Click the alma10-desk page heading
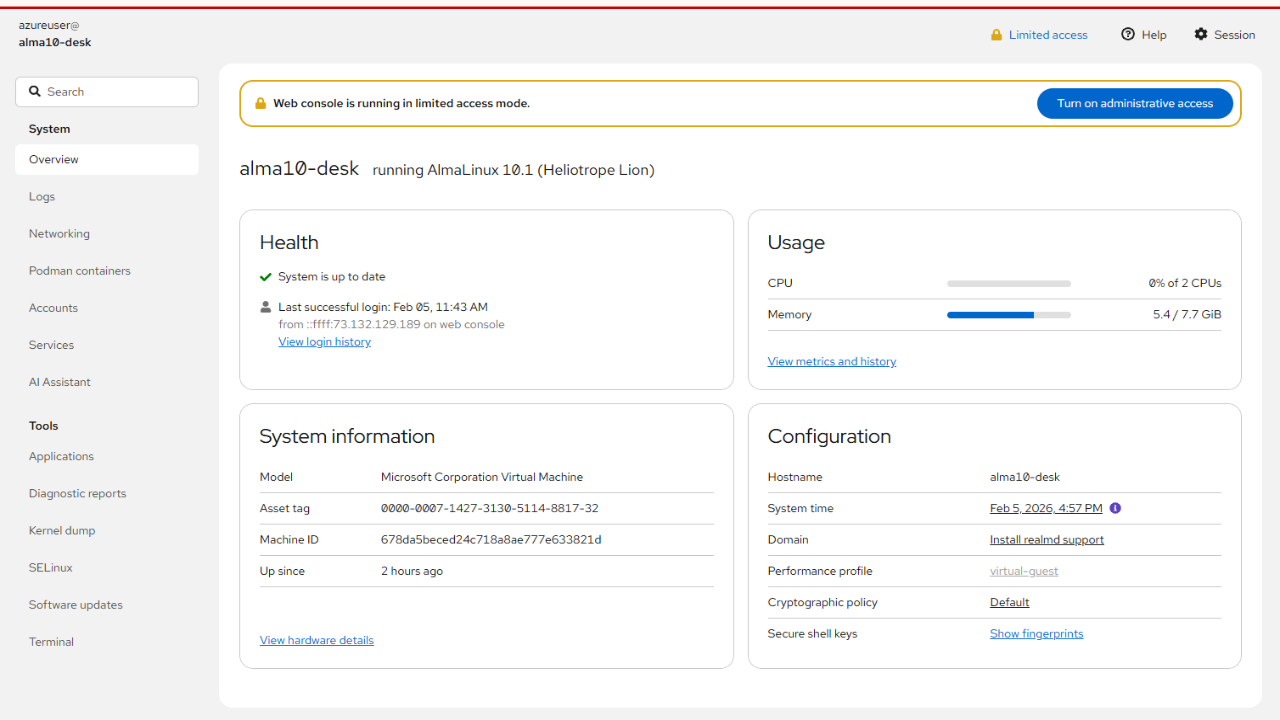Viewport: 1280px width, 720px height. click(299, 169)
